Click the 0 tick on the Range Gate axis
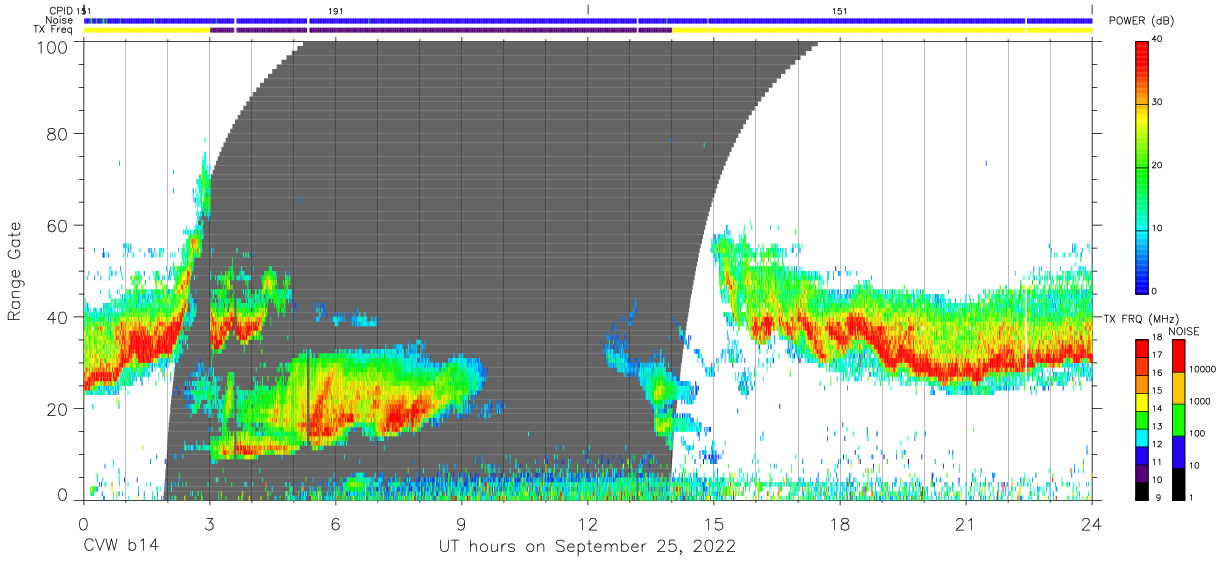This screenshot has height=567, width=1228. click(x=63, y=494)
